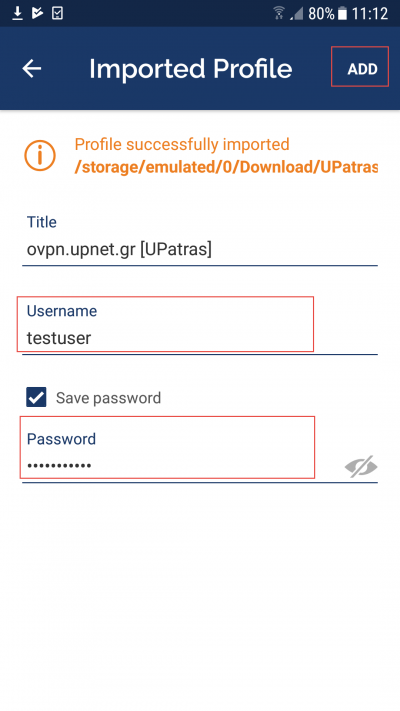Image resolution: width=400 pixels, height=711 pixels.
Task: Tap the 11:12 clock in the status bar
Action: point(370,14)
